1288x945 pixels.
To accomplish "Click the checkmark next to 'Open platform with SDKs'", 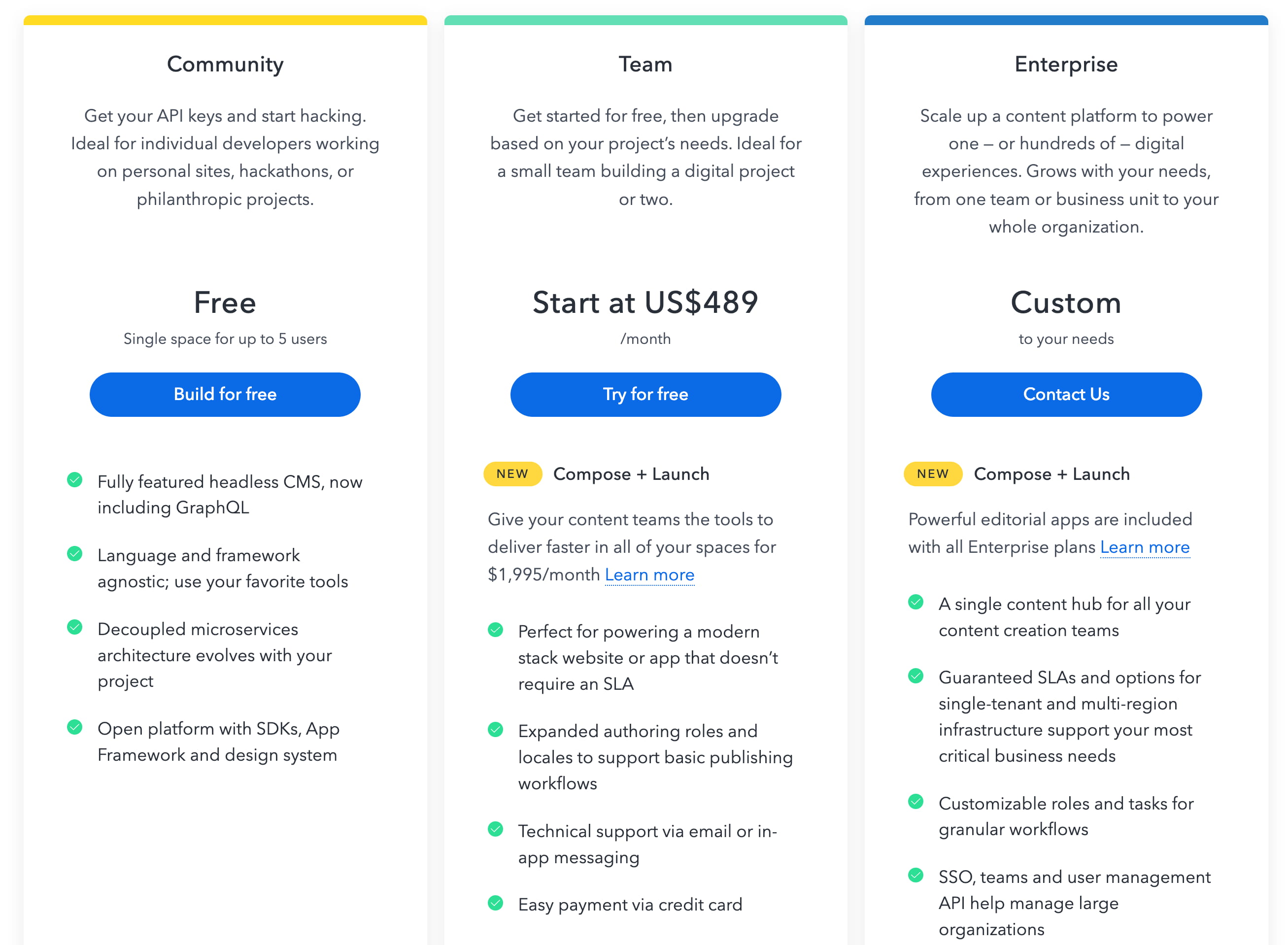I will 74,727.
